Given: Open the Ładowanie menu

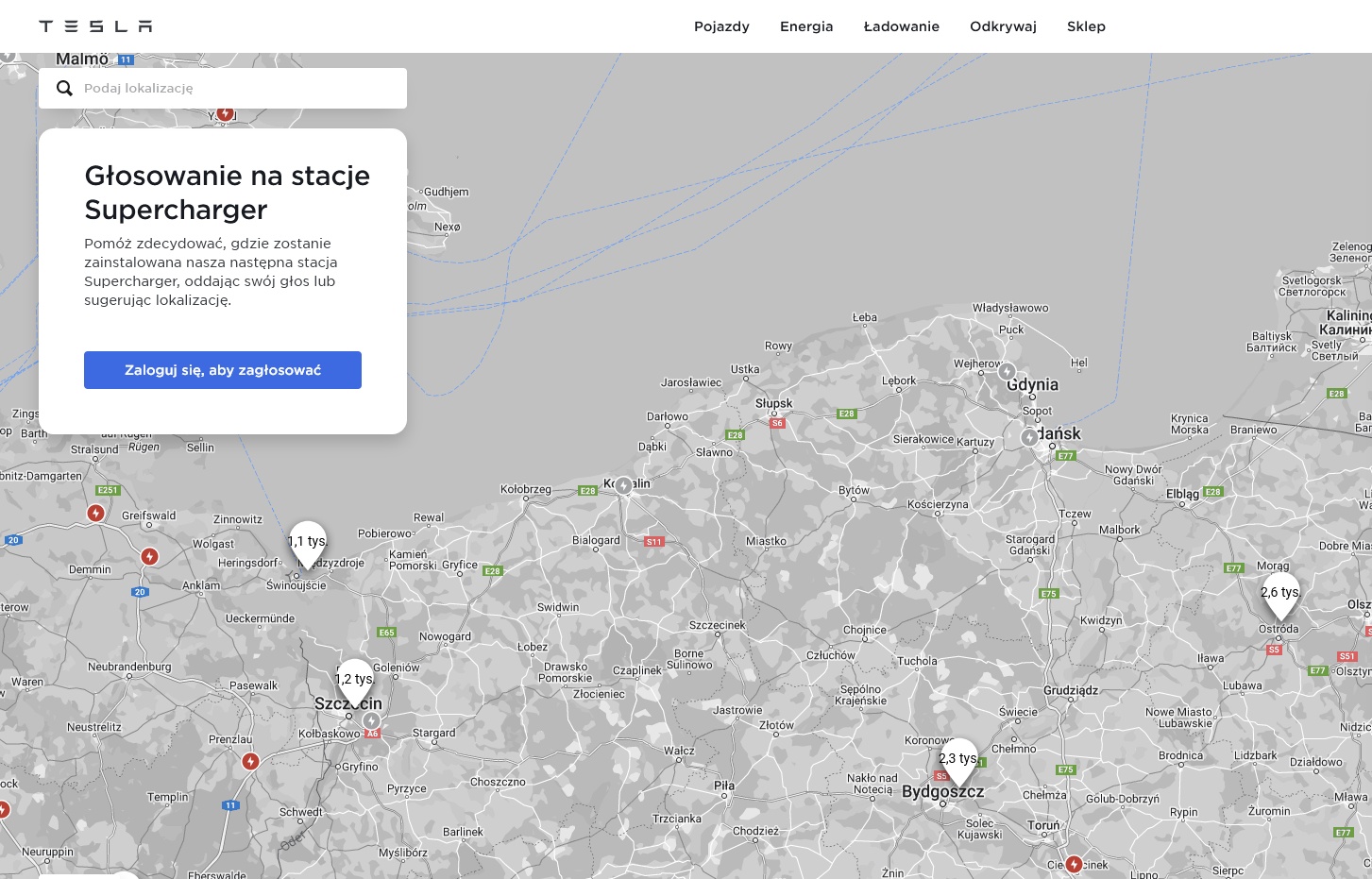Looking at the screenshot, I should pos(902,26).
